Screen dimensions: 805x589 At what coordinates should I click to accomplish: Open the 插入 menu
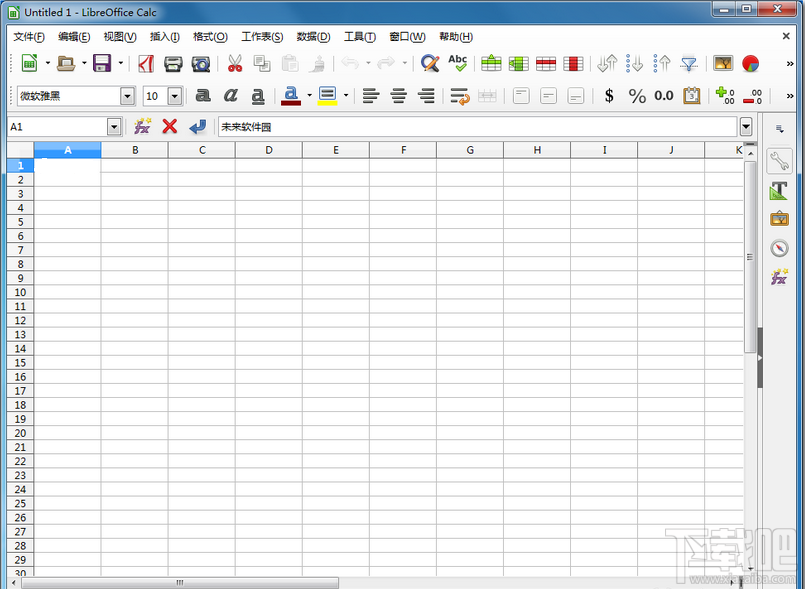[x=164, y=37]
